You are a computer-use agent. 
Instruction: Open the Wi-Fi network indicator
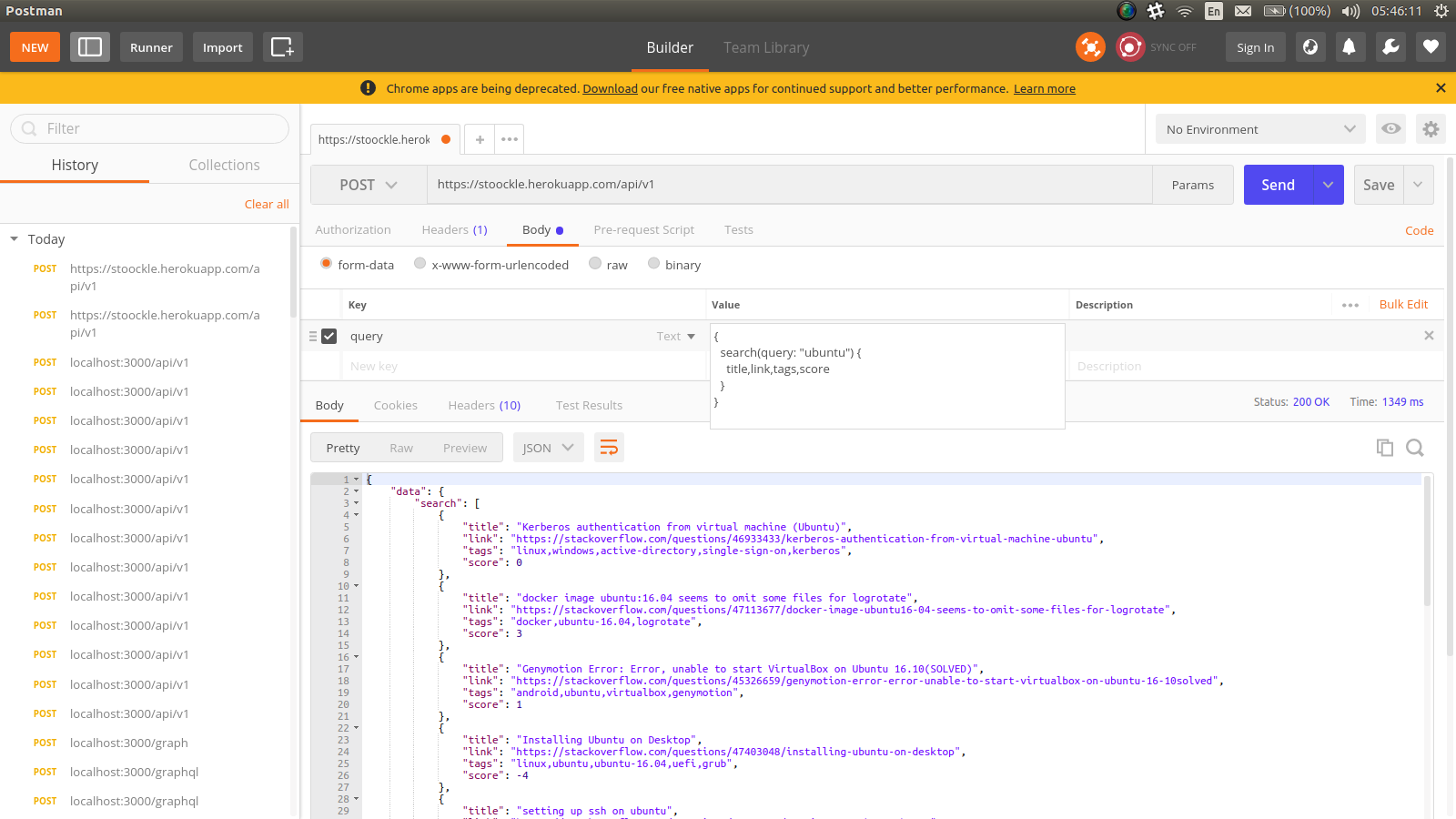click(1185, 11)
